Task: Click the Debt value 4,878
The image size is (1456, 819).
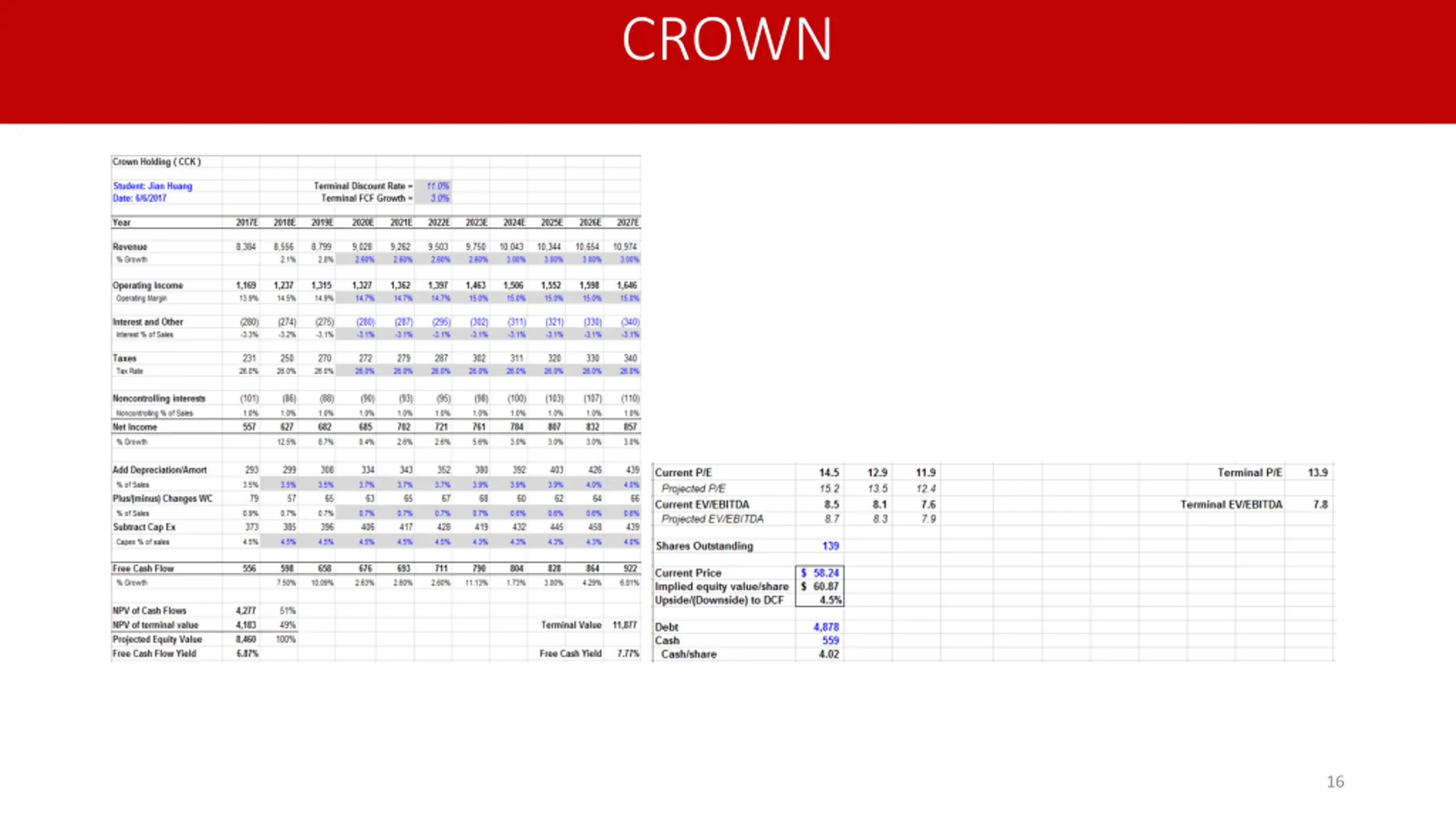Action: pos(826,627)
